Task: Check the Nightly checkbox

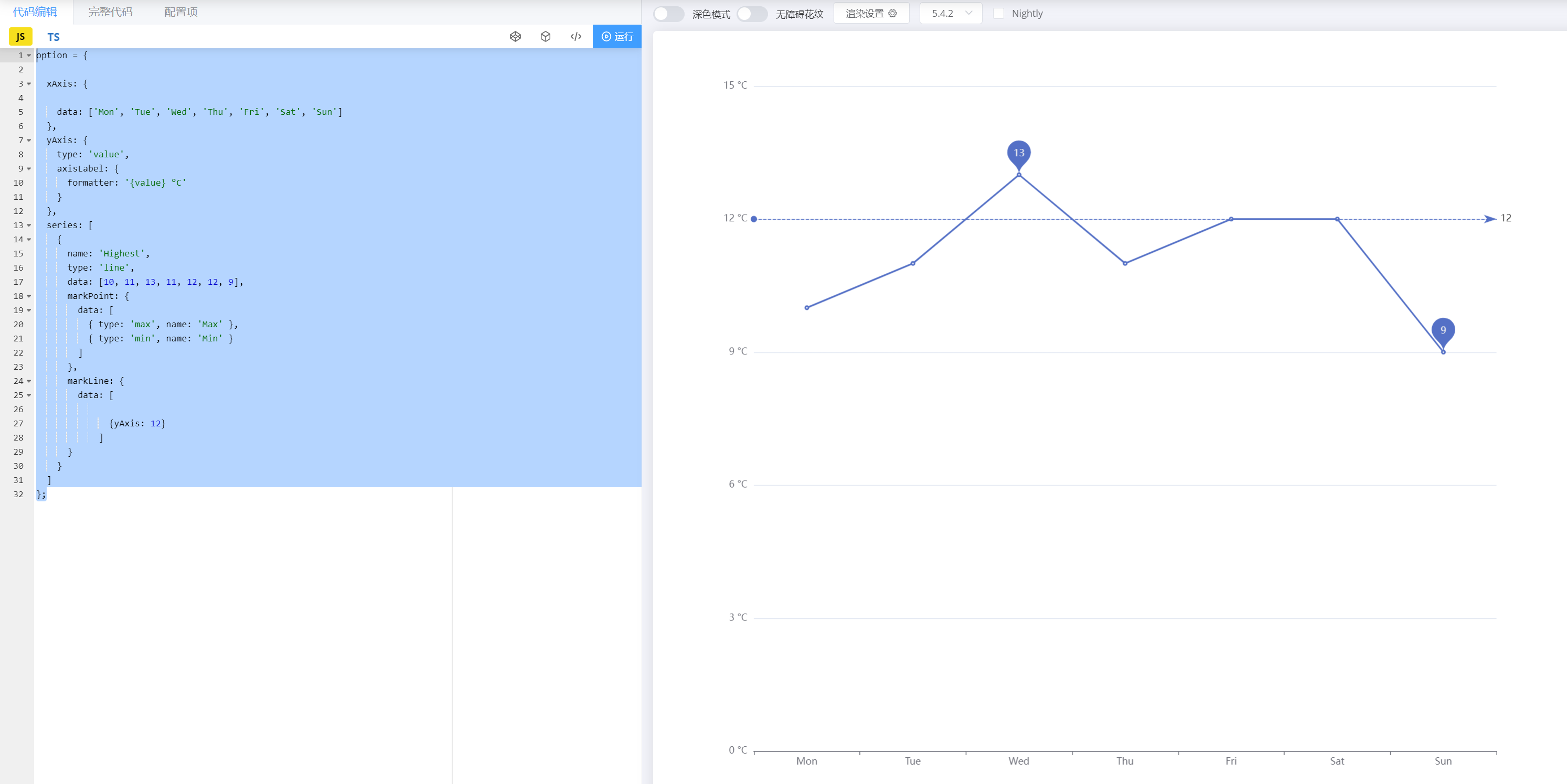Action: click(x=998, y=13)
